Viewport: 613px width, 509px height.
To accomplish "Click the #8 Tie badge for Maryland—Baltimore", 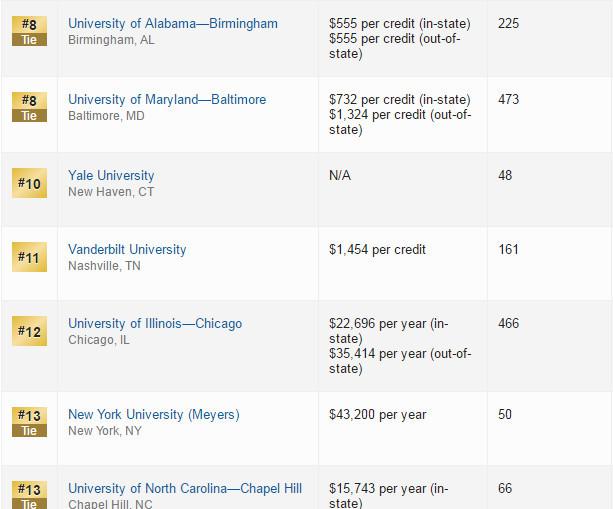I will pyautogui.click(x=29, y=107).
